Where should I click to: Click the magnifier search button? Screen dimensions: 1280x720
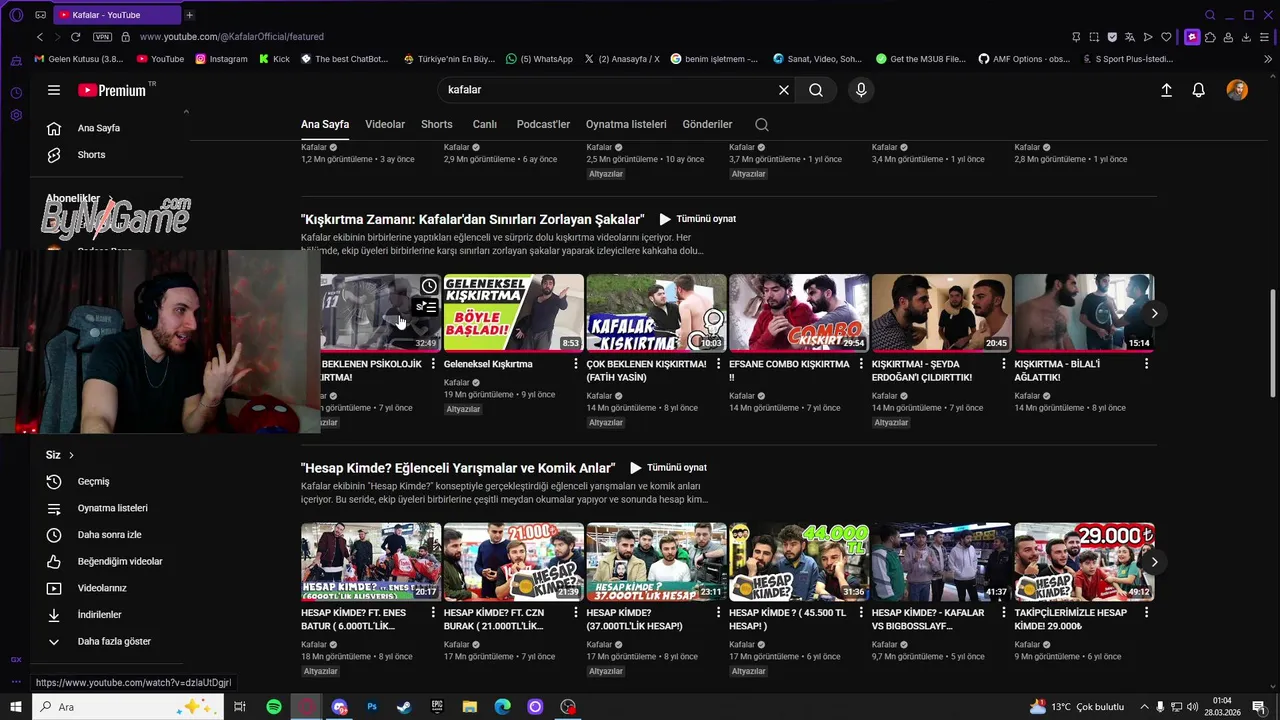[x=816, y=90]
